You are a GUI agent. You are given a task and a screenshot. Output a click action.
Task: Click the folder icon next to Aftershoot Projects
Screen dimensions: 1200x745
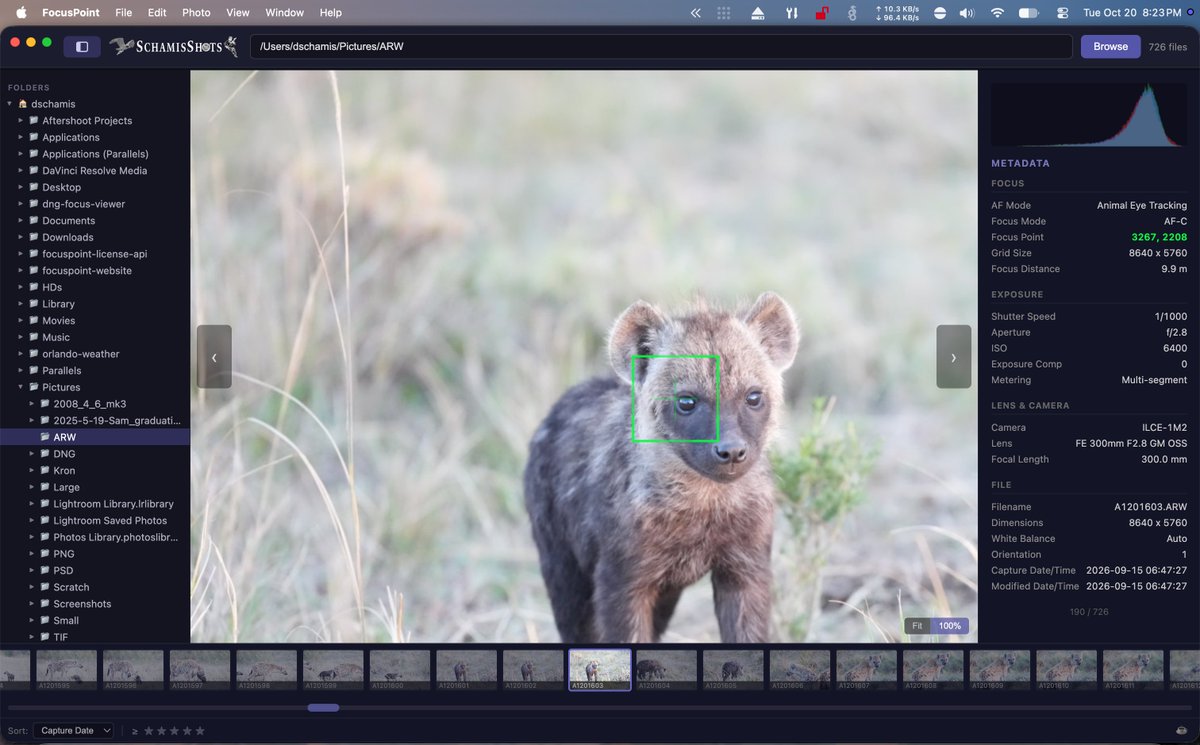click(33, 121)
